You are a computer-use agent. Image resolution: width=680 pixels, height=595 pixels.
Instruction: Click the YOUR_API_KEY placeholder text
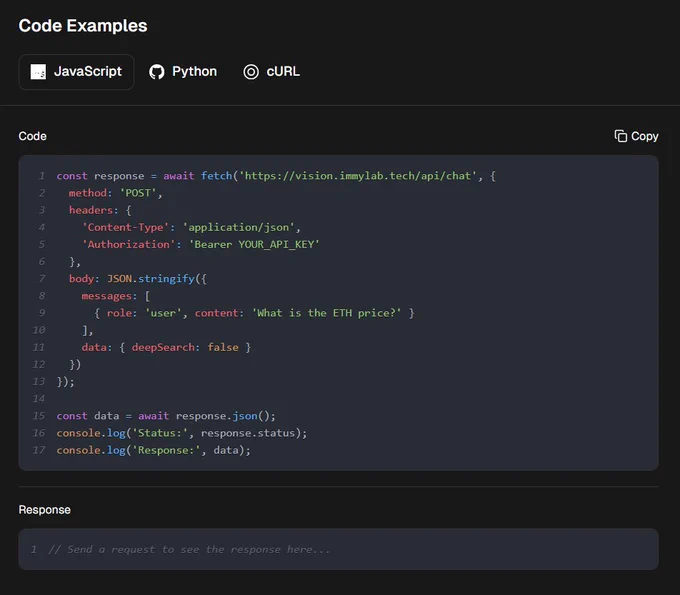click(x=276, y=245)
